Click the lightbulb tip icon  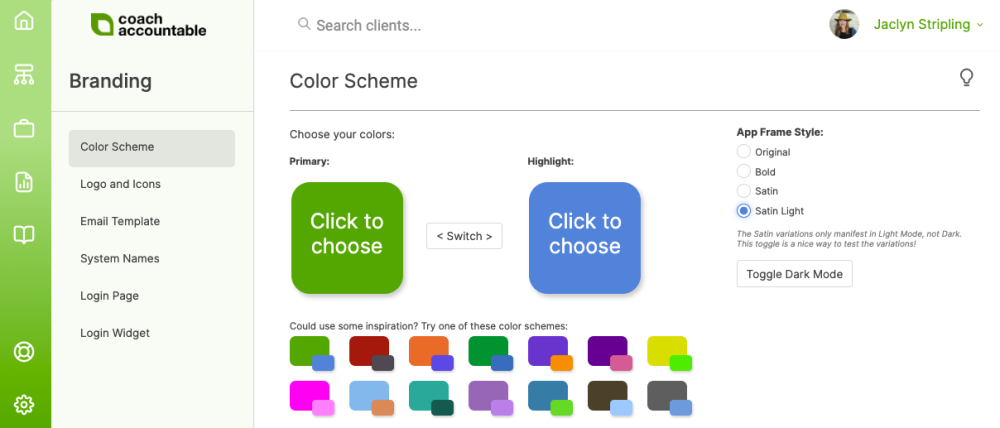point(966,78)
